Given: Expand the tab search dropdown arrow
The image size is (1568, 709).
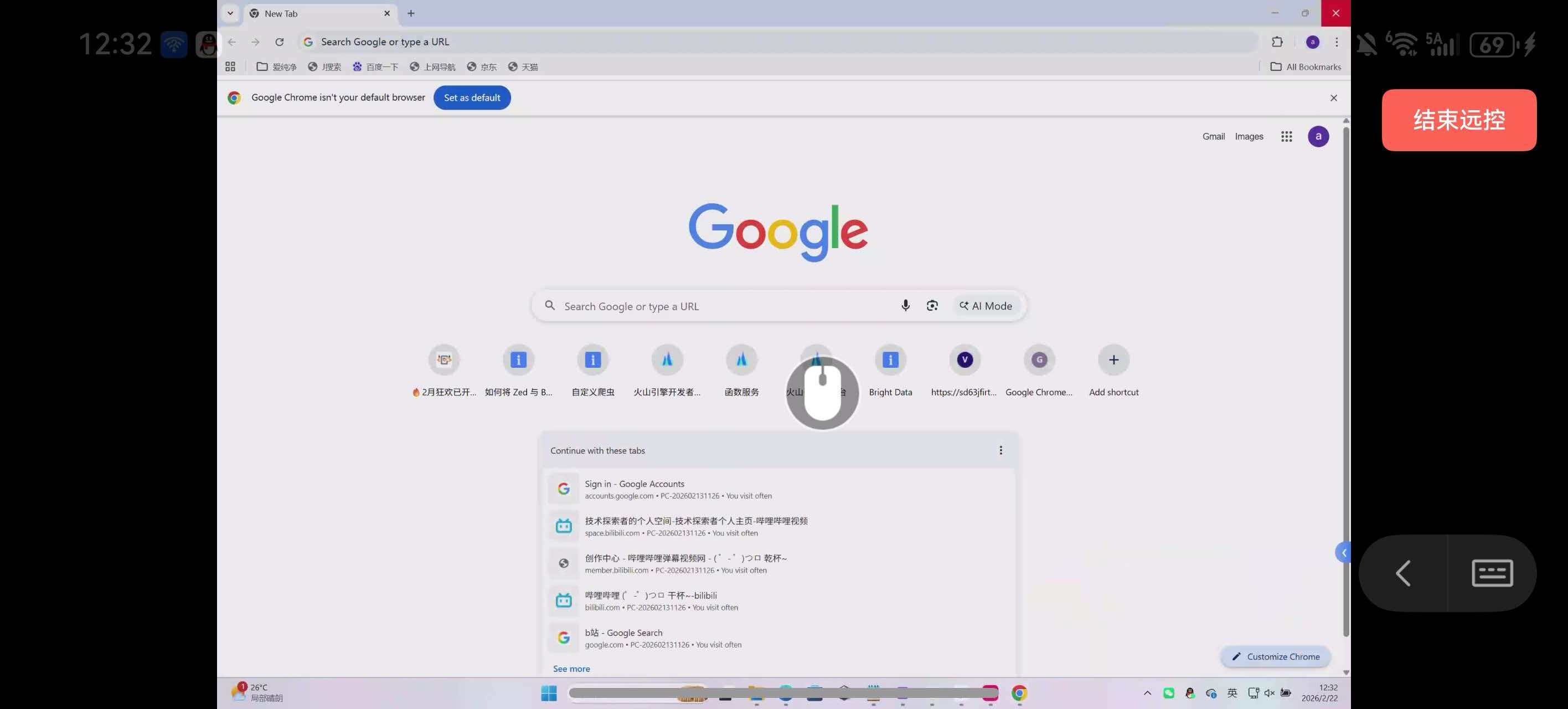Looking at the screenshot, I should point(230,13).
